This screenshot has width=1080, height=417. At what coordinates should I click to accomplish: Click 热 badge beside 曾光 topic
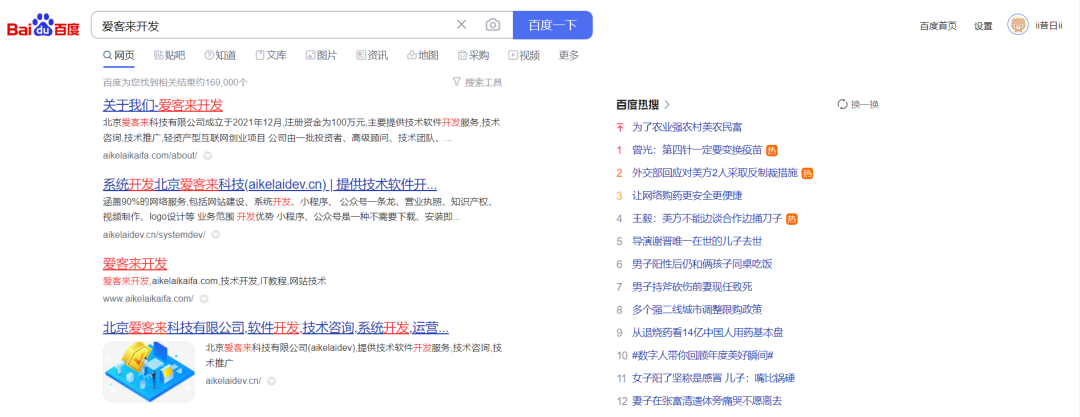pyautogui.click(x=771, y=150)
